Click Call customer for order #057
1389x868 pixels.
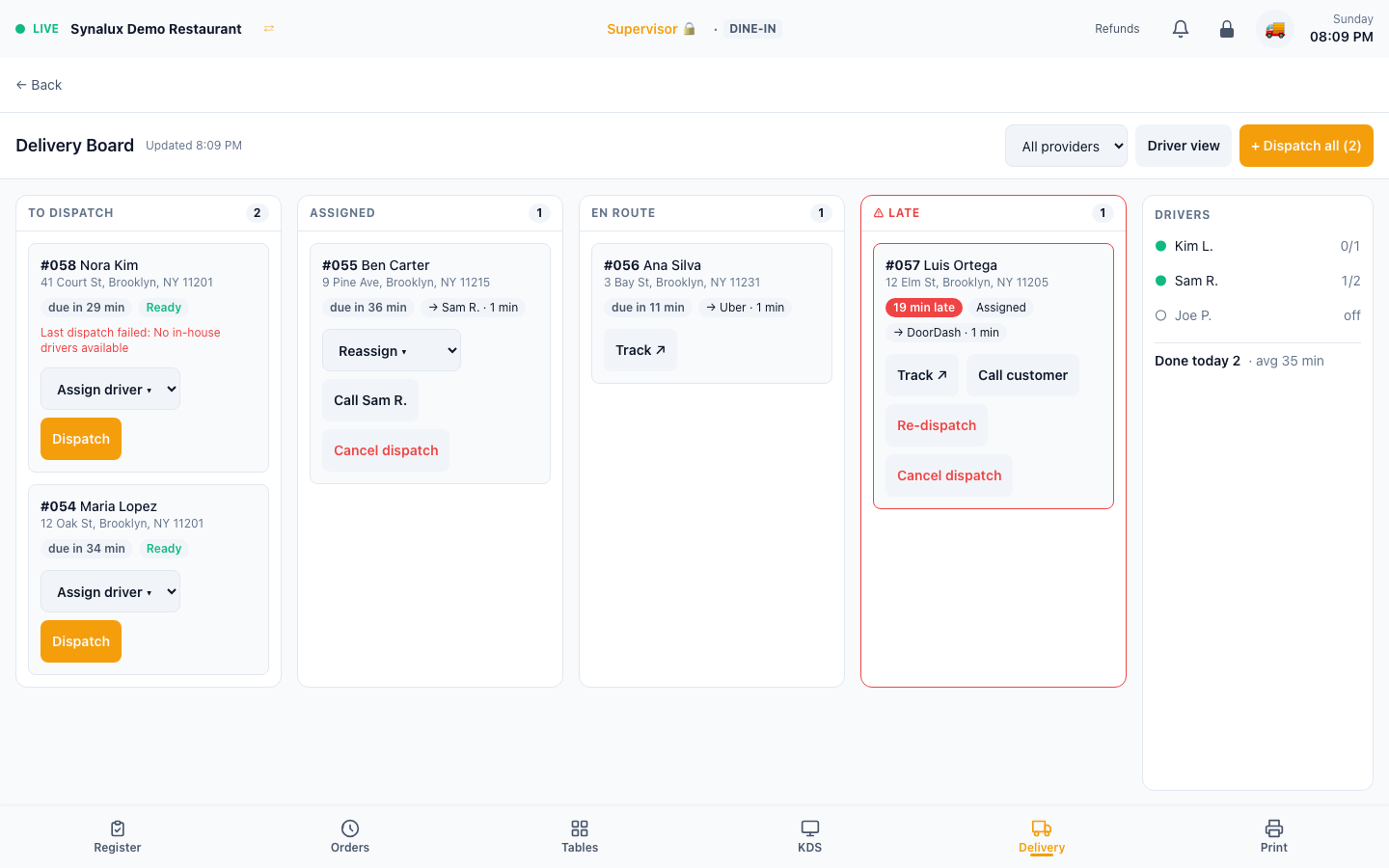coord(1022,375)
